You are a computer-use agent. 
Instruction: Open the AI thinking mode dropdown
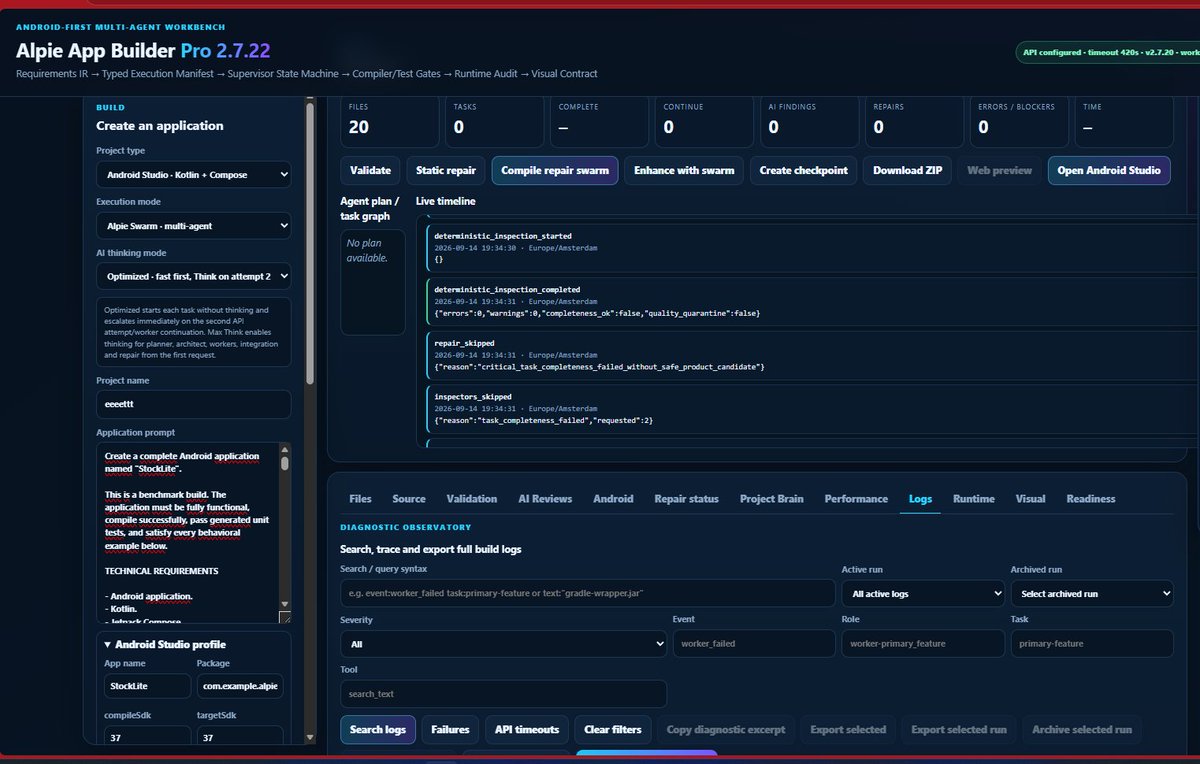[x=194, y=275]
